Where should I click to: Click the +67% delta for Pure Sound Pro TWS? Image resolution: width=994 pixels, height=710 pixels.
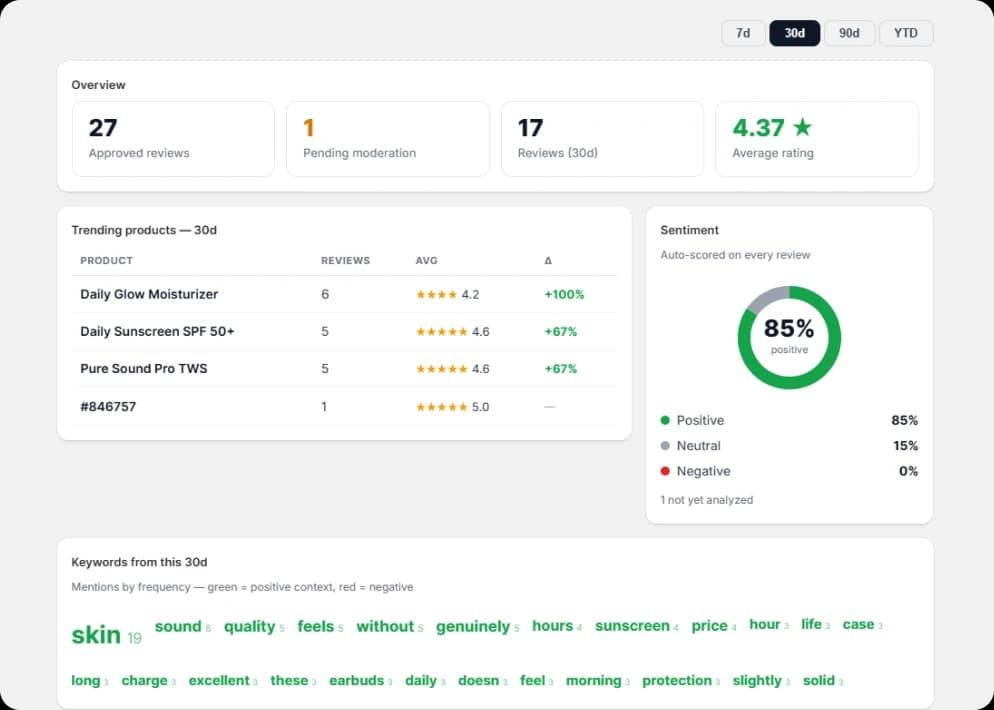(x=560, y=369)
